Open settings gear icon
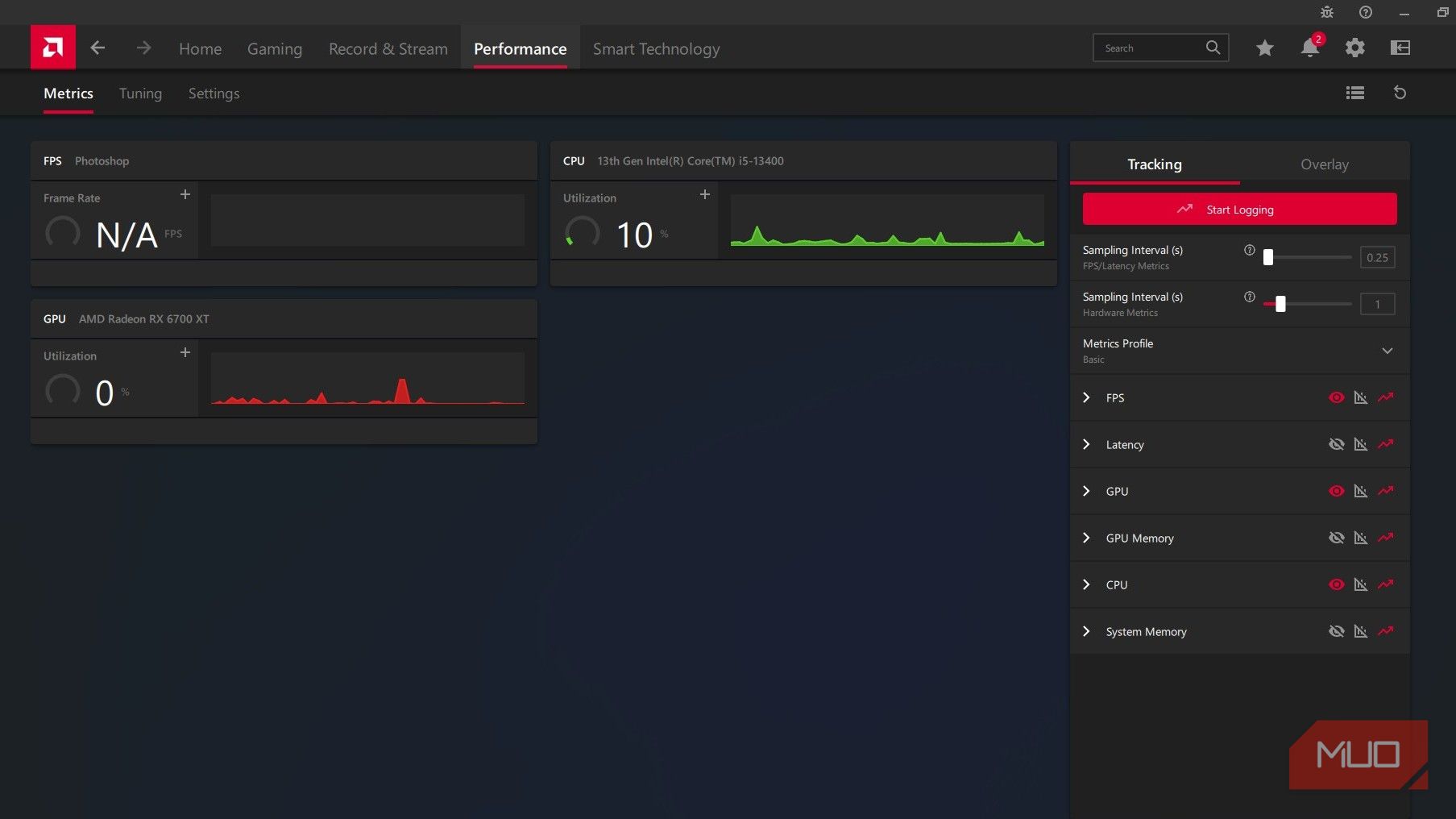Screen dimensions: 1456x819 (x=1355, y=48)
